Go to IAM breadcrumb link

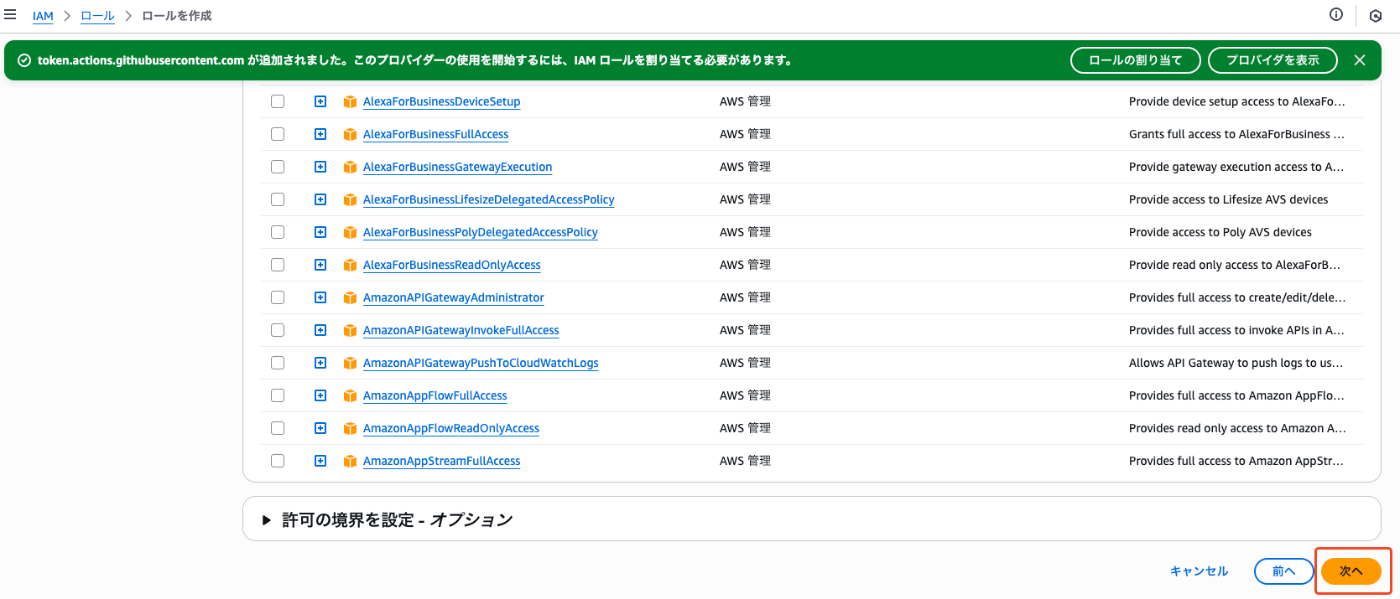(x=43, y=16)
